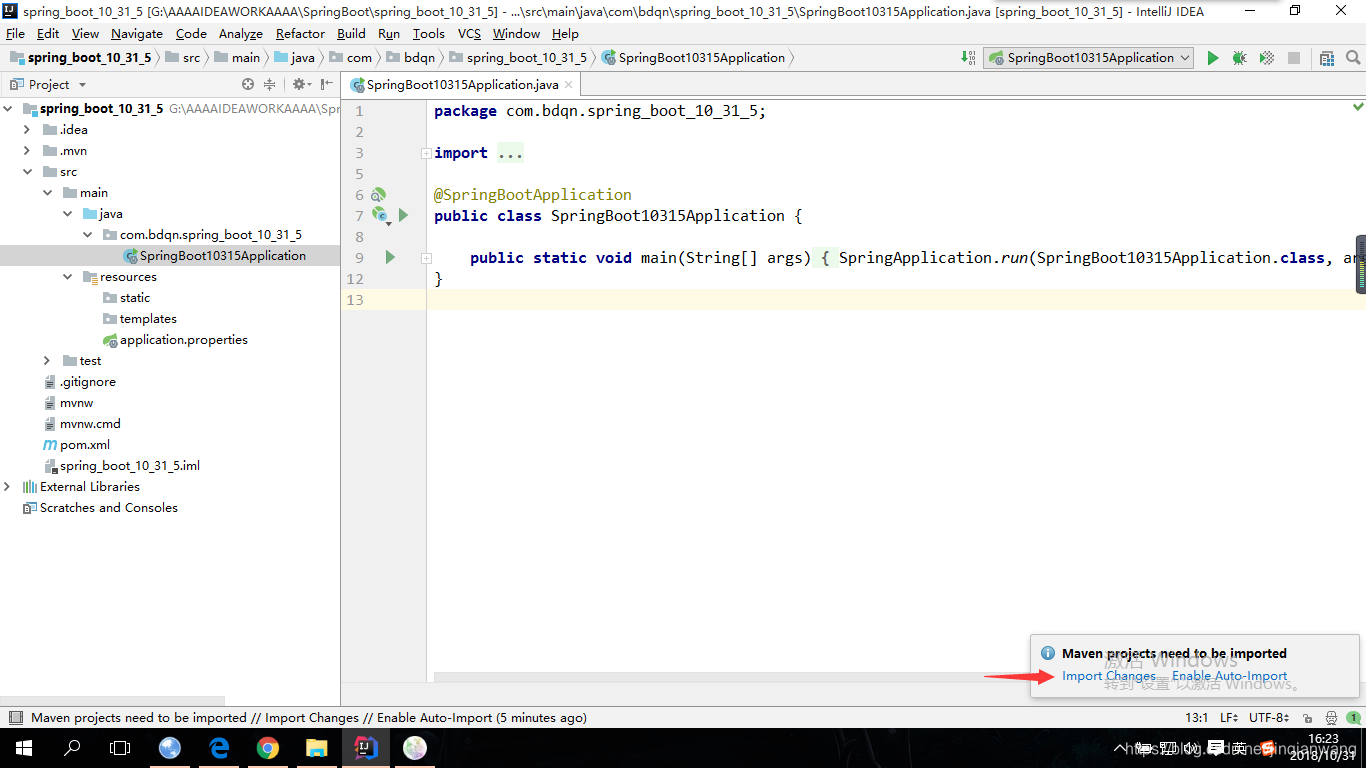Open Project panel settings gear
Screen dimensions: 1366x768
tap(299, 85)
